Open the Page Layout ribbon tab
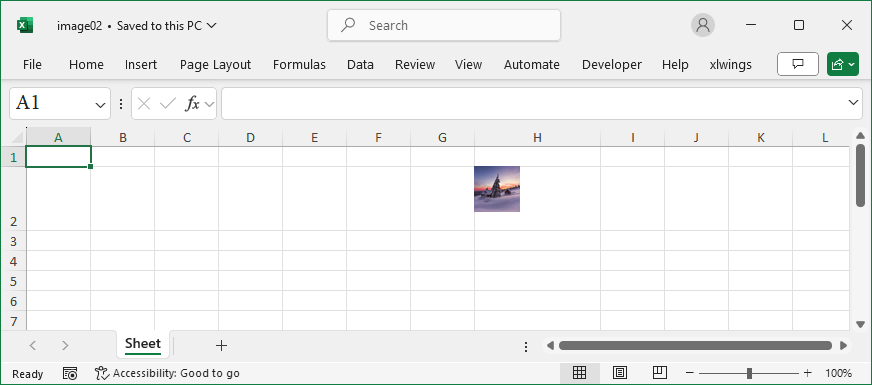 click(215, 65)
